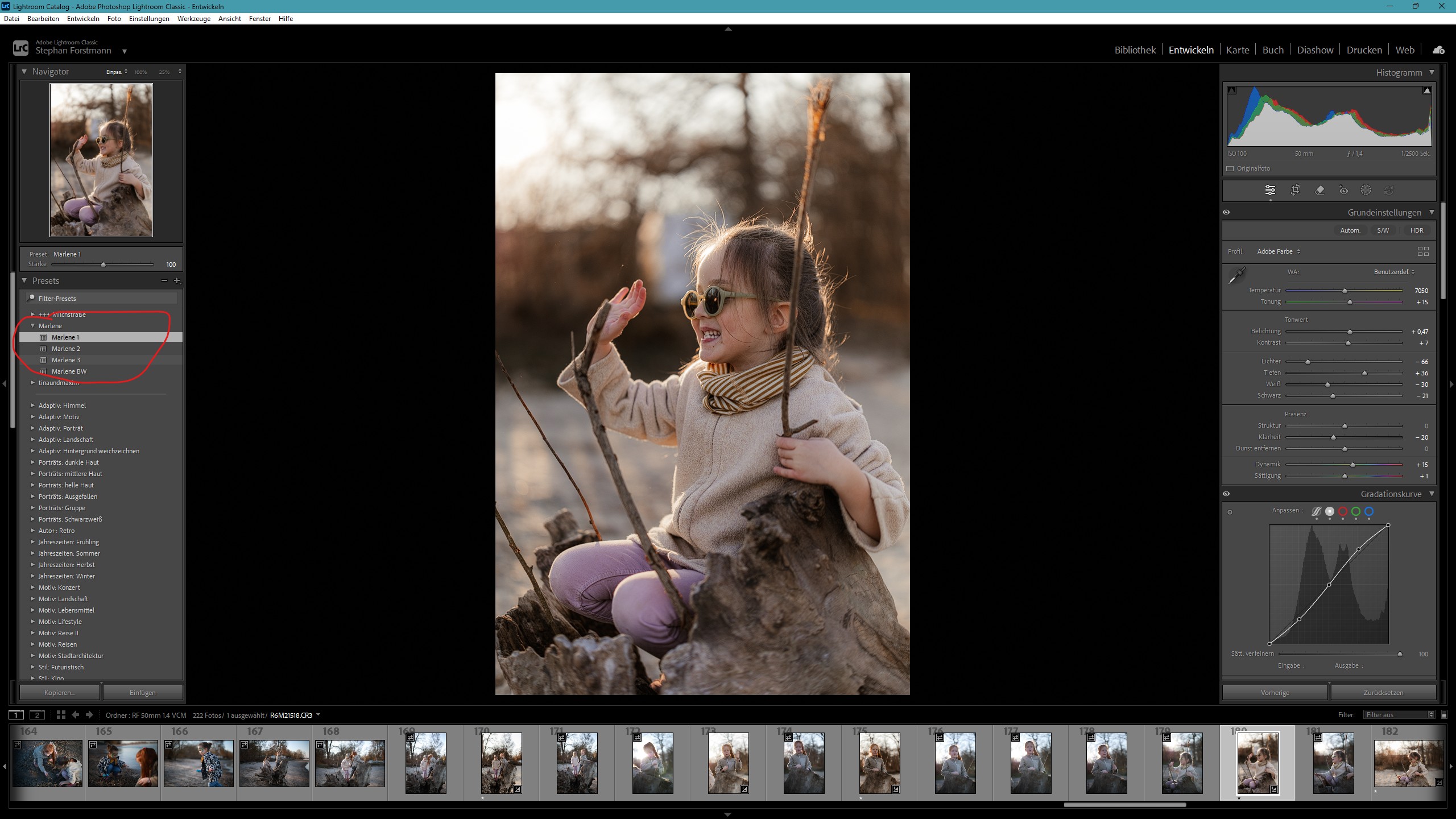Open the Profil Adobe Farbe dropdown
Viewport: 1456px width, 819px height.
pyautogui.click(x=1279, y=251)
